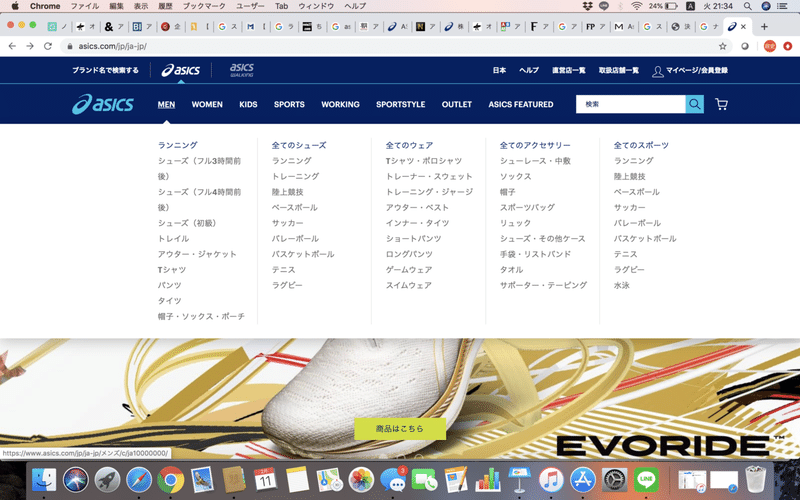Click the top-bar ヘルプ link beside 日本
Viewport: 800px width, 500px height.
pyautogui.click(x=529, y=70)
